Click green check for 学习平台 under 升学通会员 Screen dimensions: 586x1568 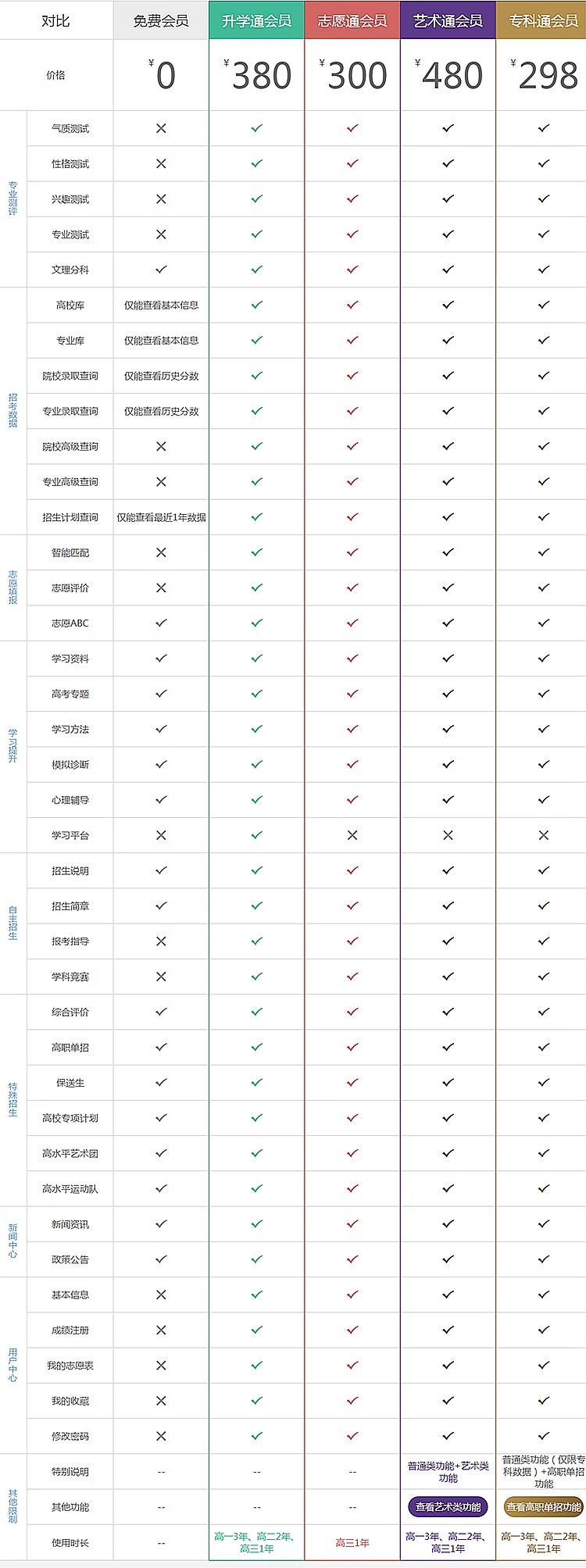(x=256, y=835)
